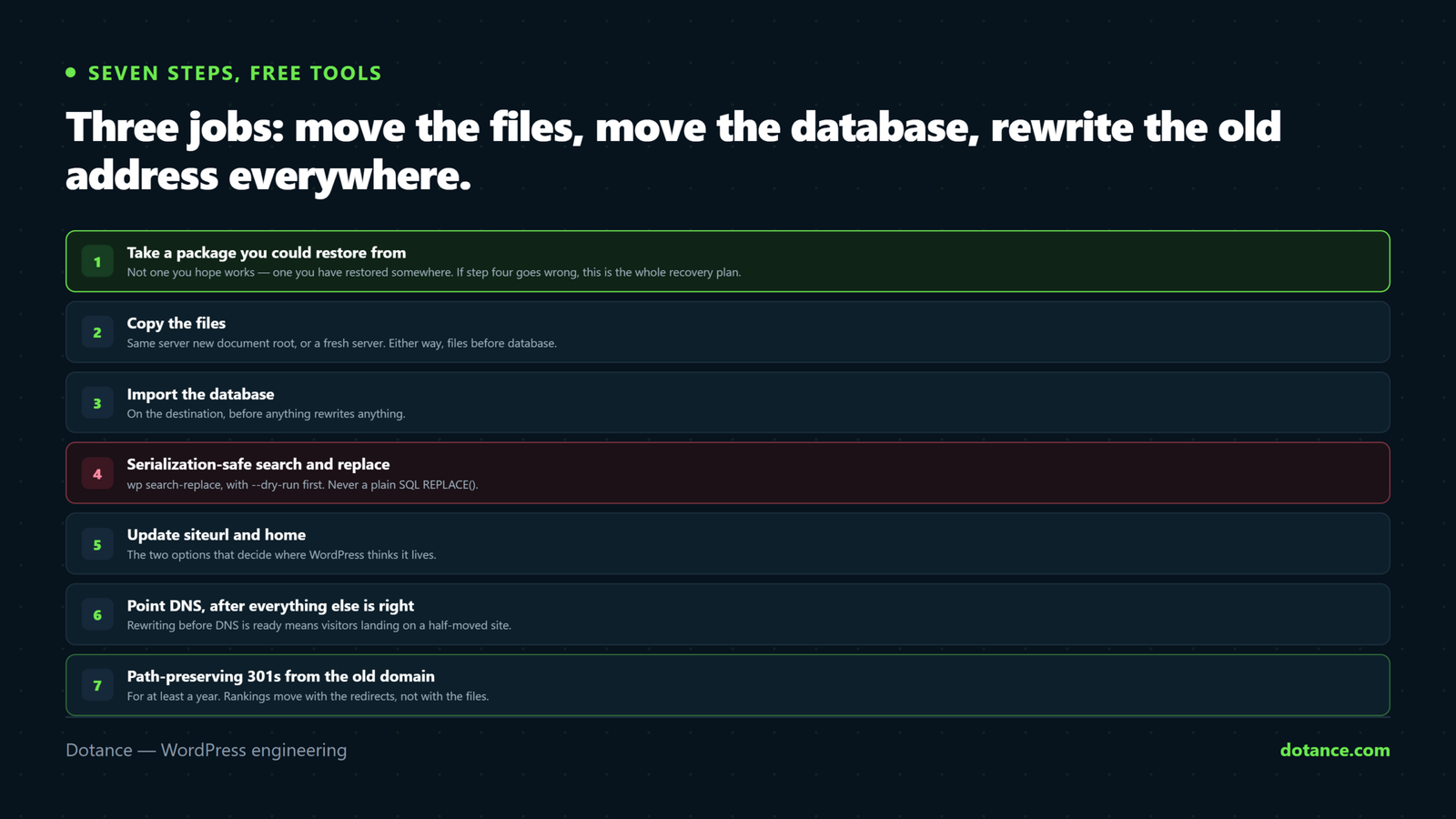1456x819 pixels.
Task: Click the 'SEVEN STEPS, FREE TOOLS' label
Action: (x=235, y=73)
